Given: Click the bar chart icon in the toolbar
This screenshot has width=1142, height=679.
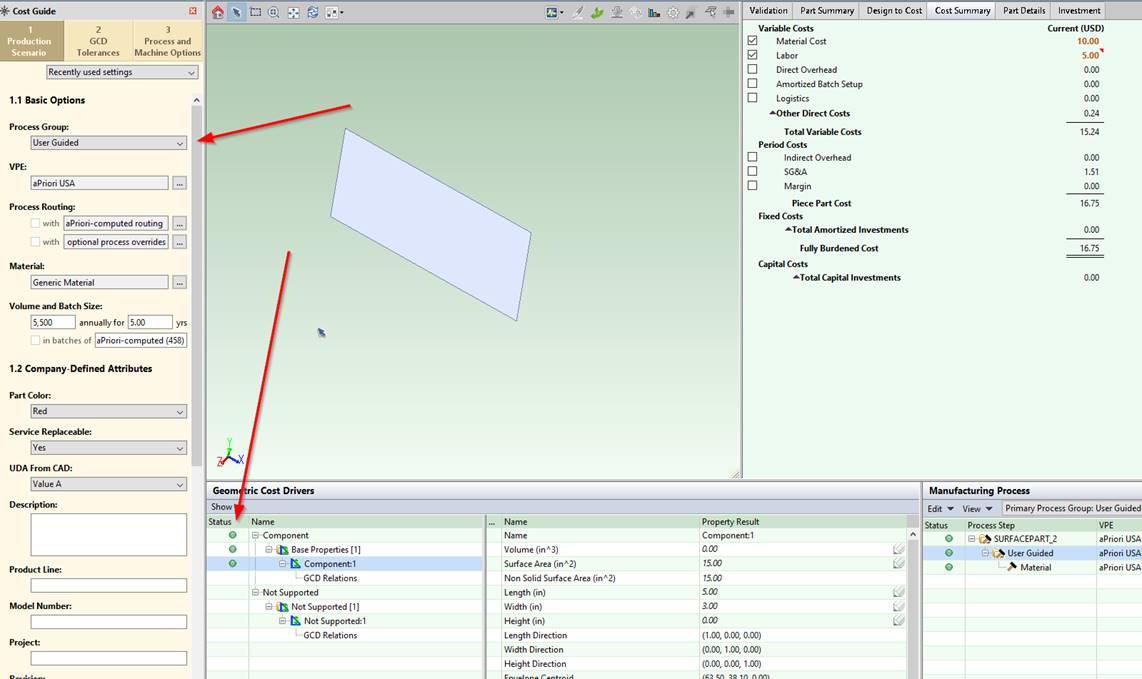Looking at the screenshot, I should click(x=654, y=12).
